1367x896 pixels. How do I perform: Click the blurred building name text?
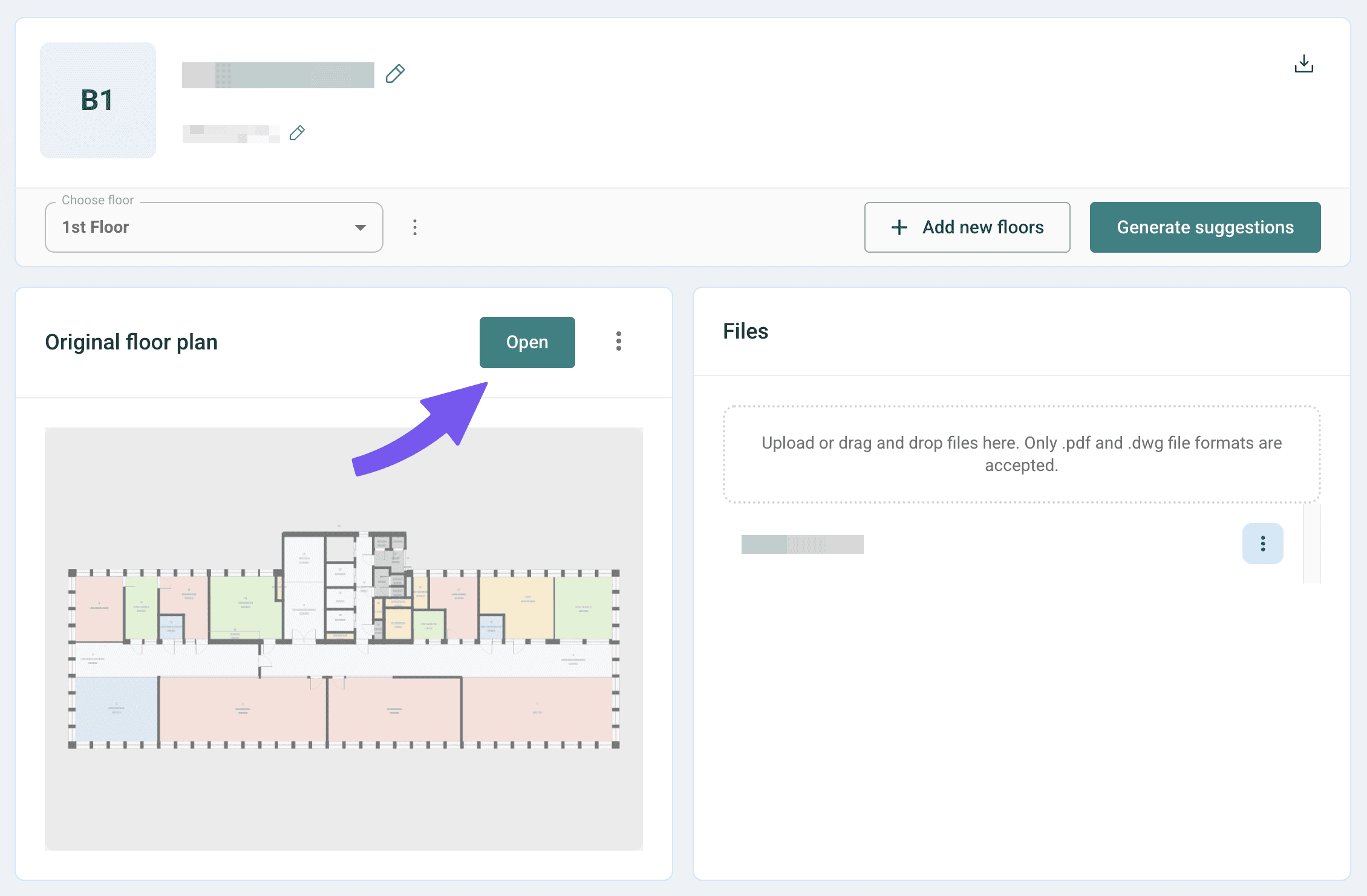coord(278,75)
